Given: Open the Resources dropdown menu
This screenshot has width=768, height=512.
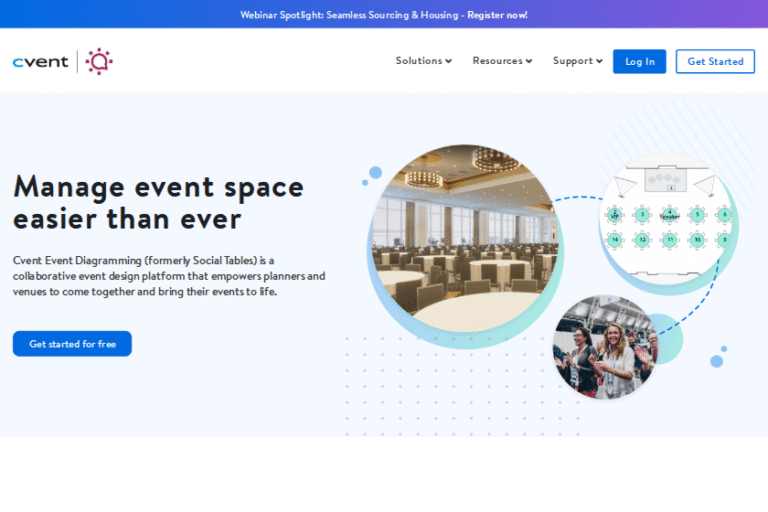Looking at the screenshot, I should (x=502, y=61).
